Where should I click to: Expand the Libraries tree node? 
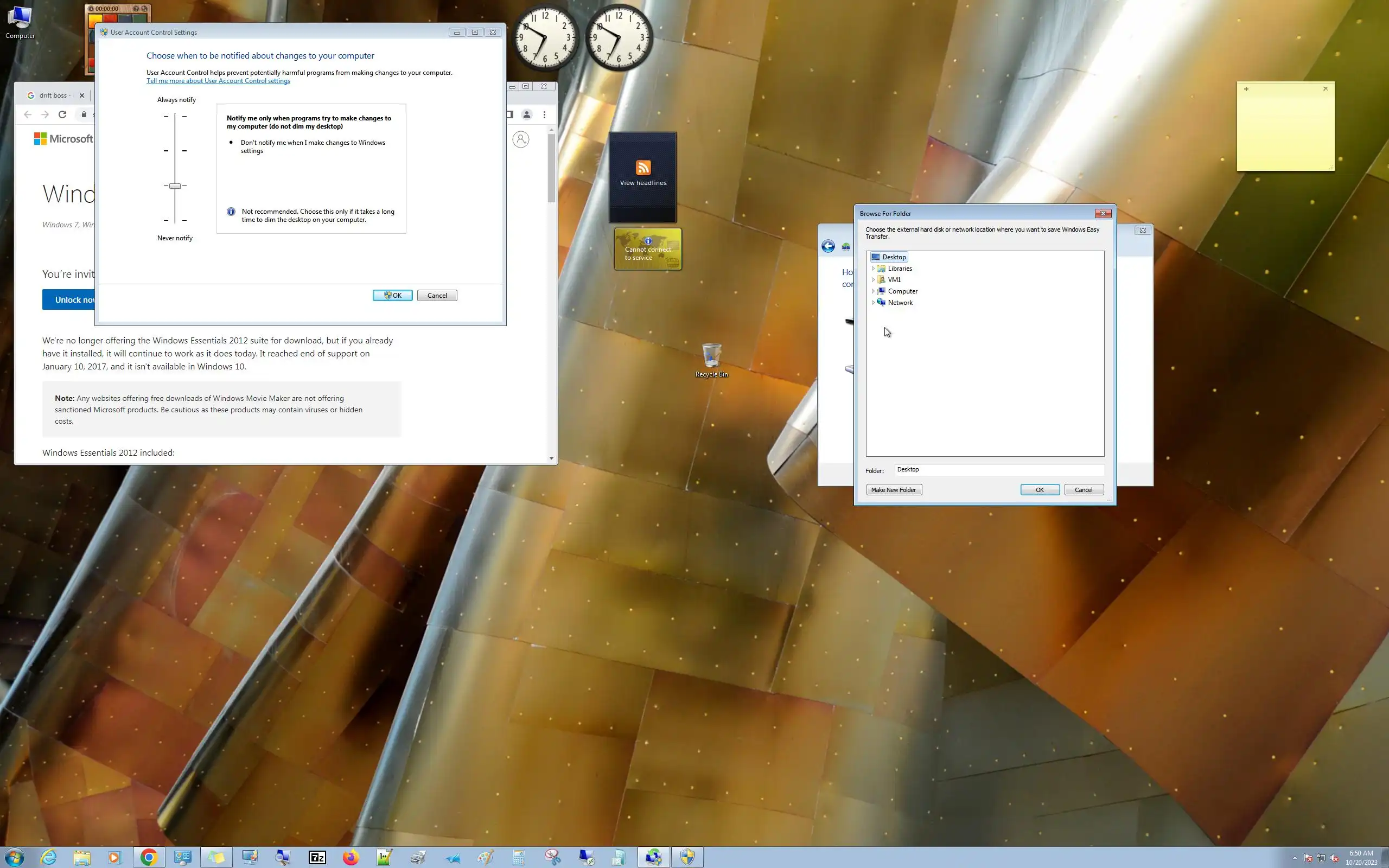pyautogui.click(x=873, y=269)
